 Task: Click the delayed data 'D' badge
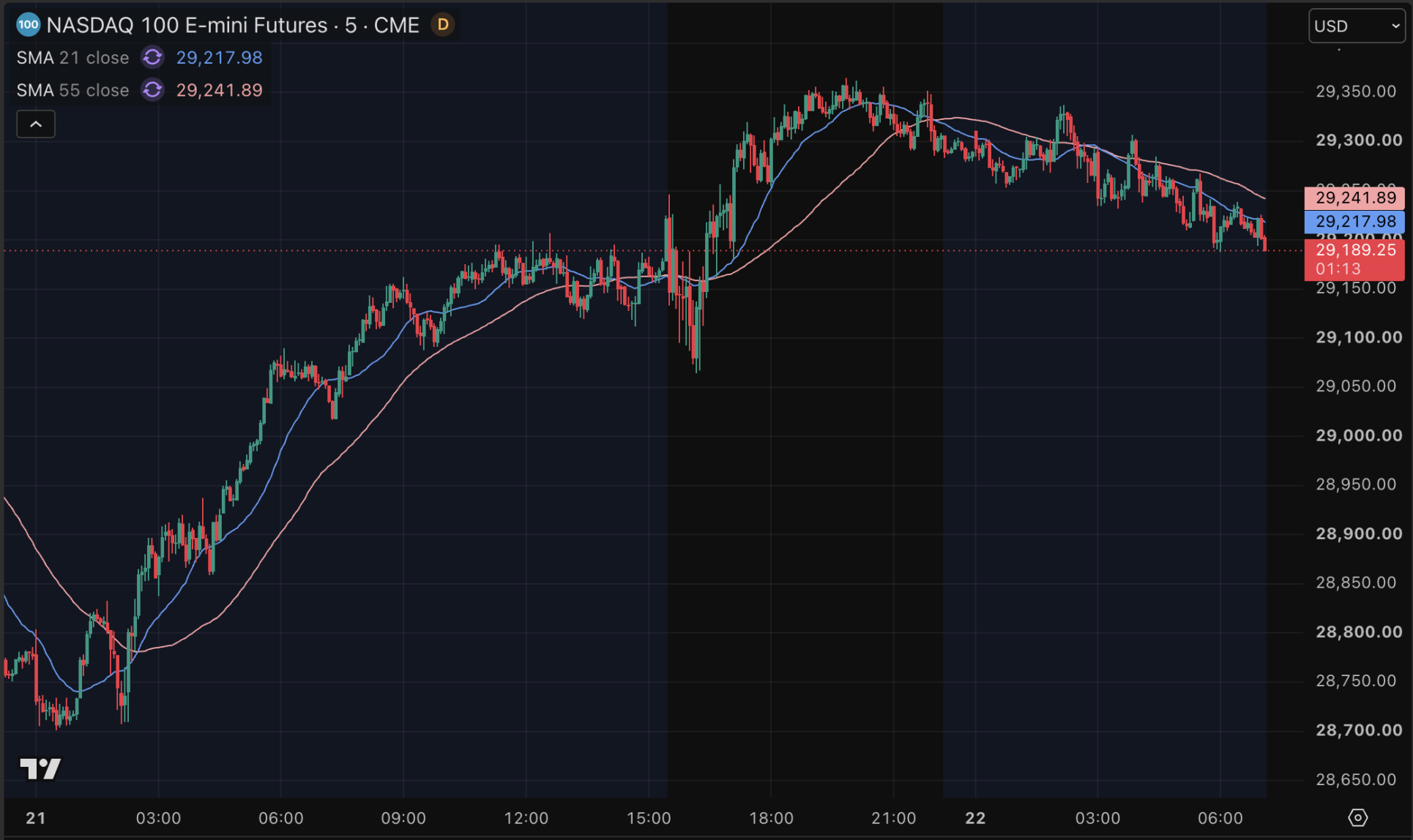[443, 25]
